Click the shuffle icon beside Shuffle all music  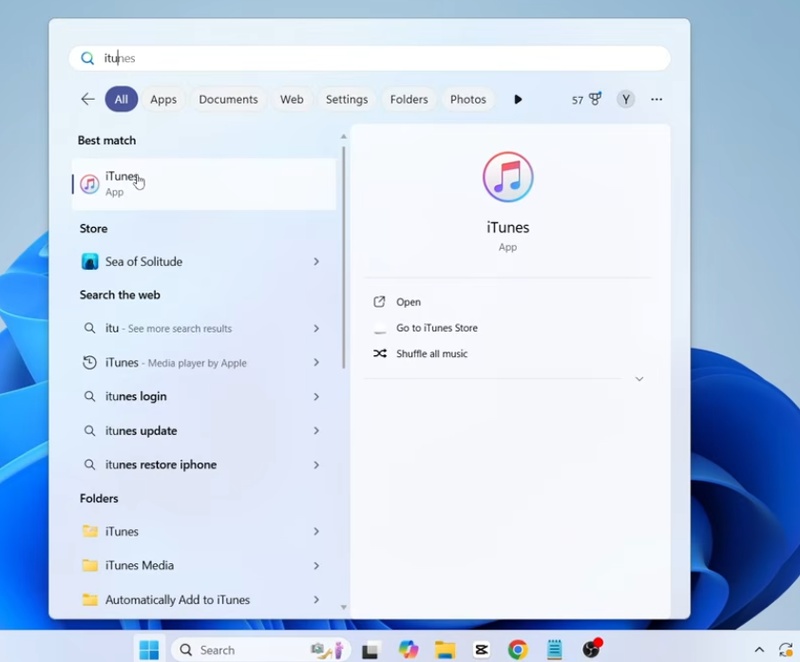[x=380, y=353]
